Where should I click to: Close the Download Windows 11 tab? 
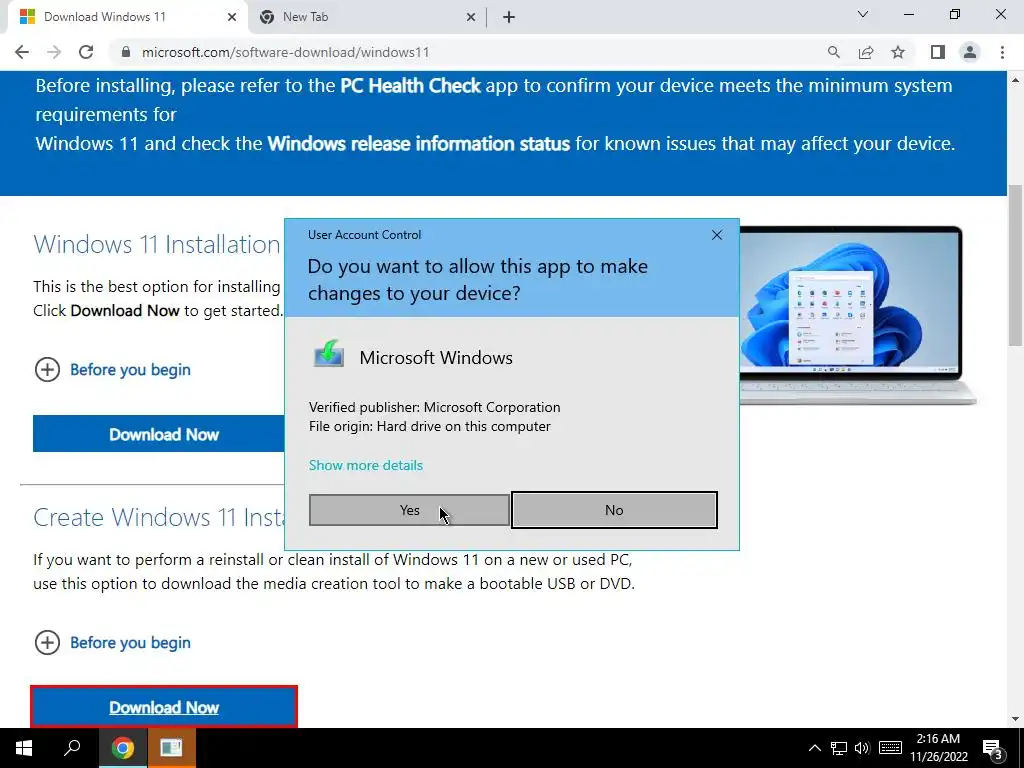tap(232, 17)
